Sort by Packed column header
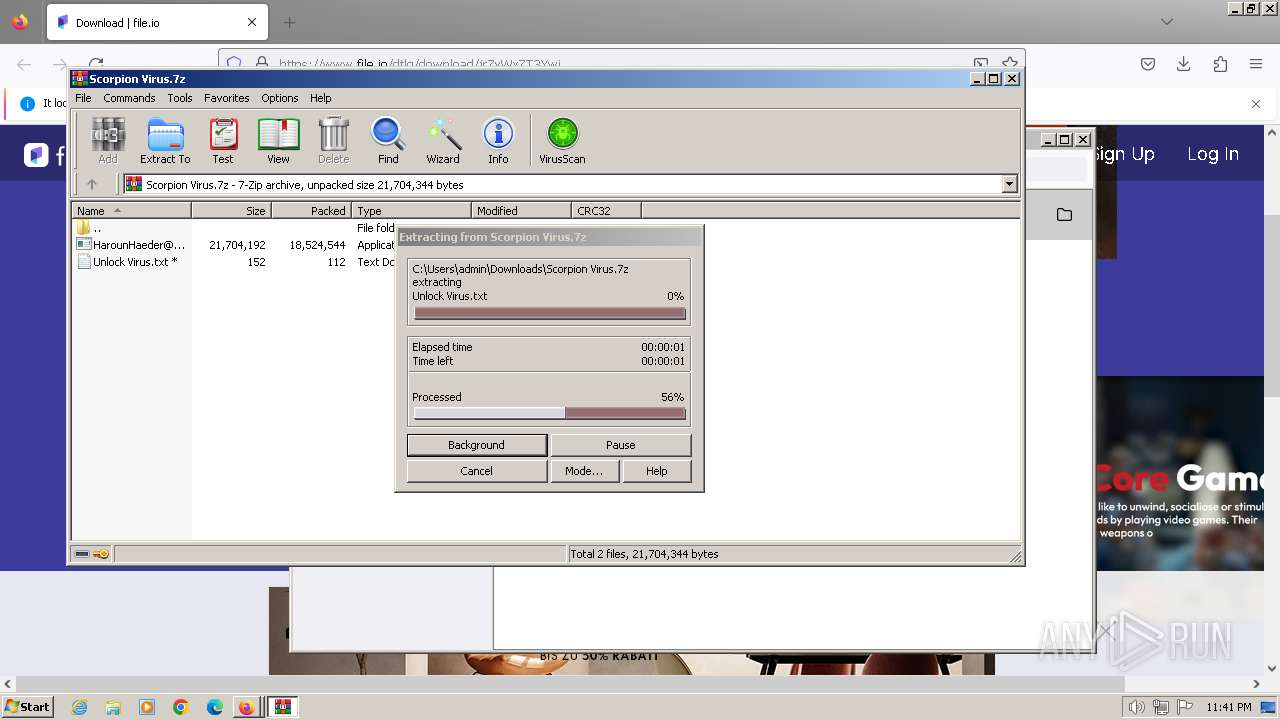This screenshot has height=720, width=1280. 311,210
